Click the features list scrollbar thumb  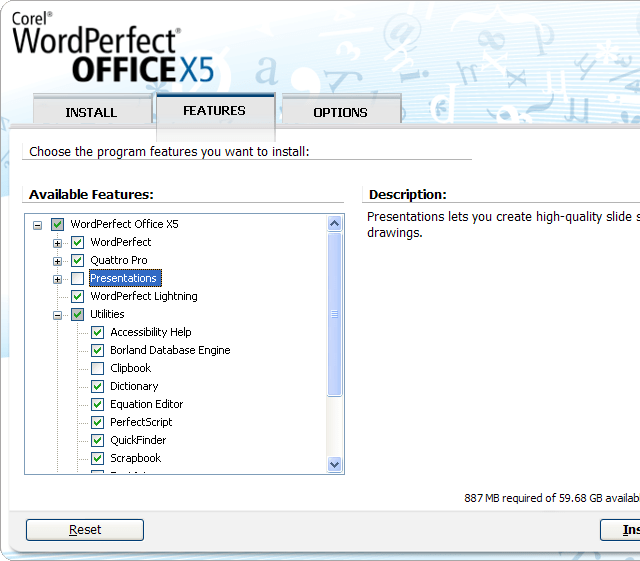(x=335, y=314)
